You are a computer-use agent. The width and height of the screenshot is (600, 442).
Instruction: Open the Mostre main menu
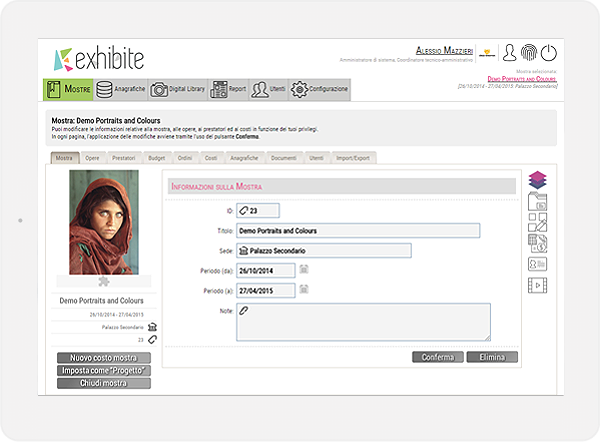pos(68,90)
